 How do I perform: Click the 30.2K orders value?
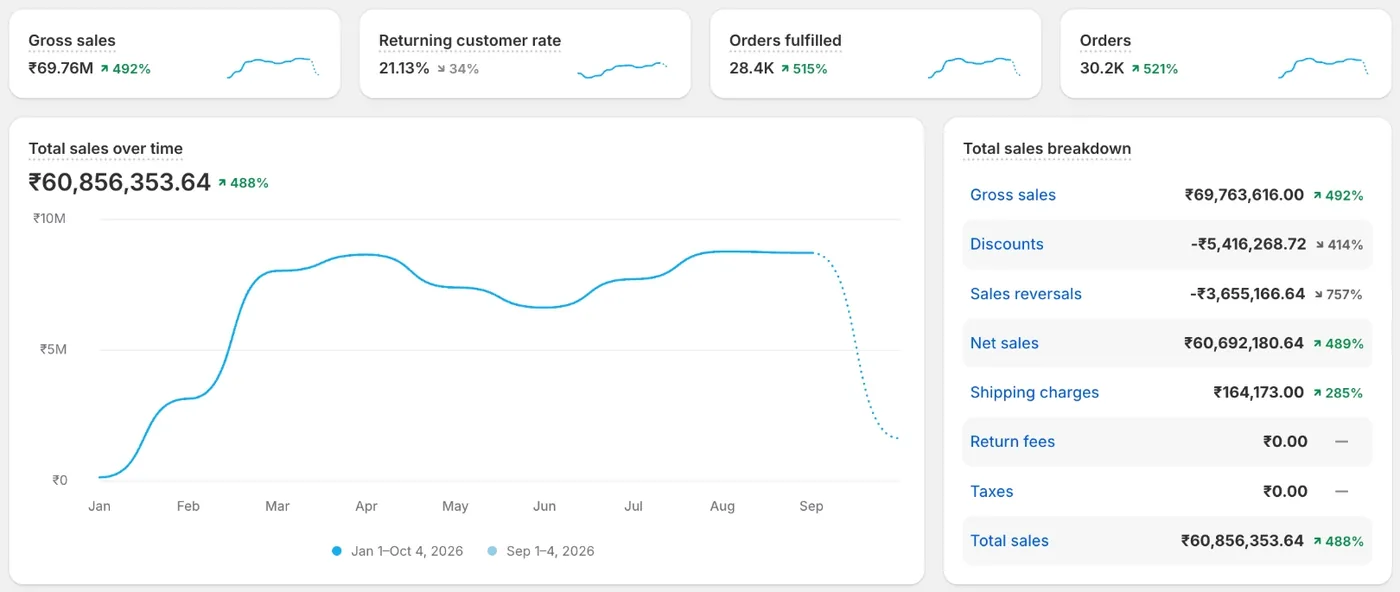pyautogui.click(x=1102, y=68)
